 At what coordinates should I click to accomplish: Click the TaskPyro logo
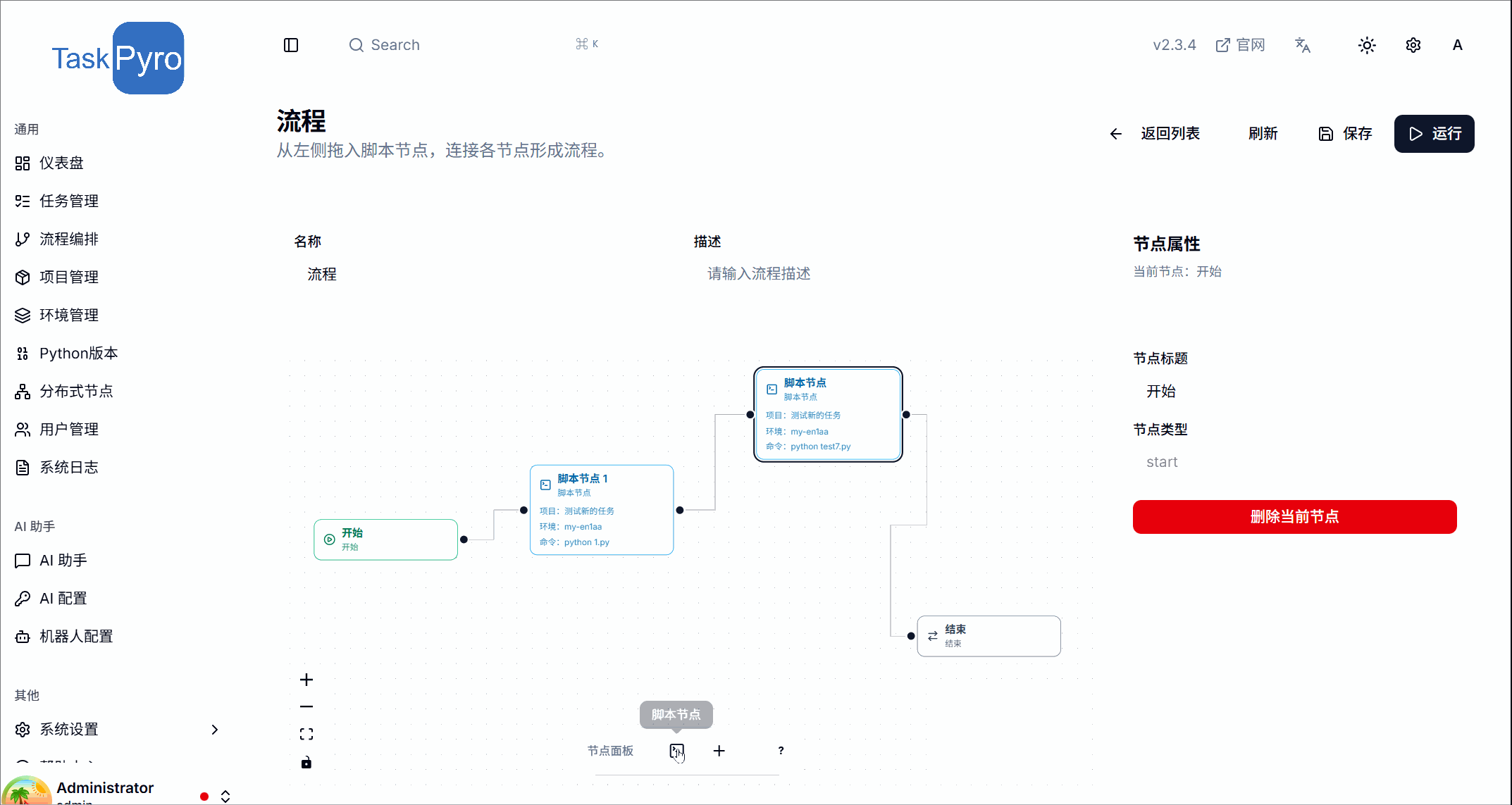[118, 58]
